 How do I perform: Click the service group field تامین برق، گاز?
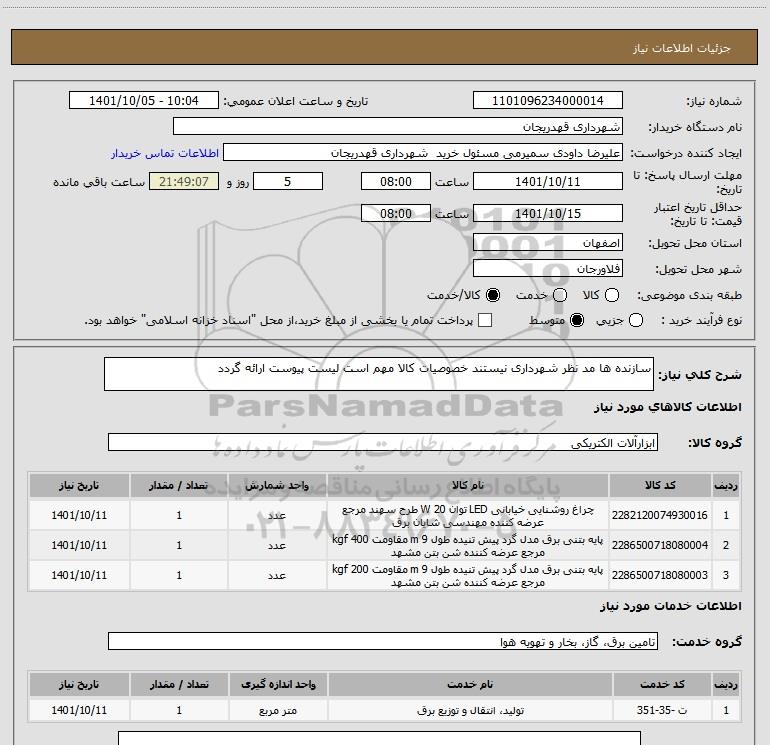[383, 641]
